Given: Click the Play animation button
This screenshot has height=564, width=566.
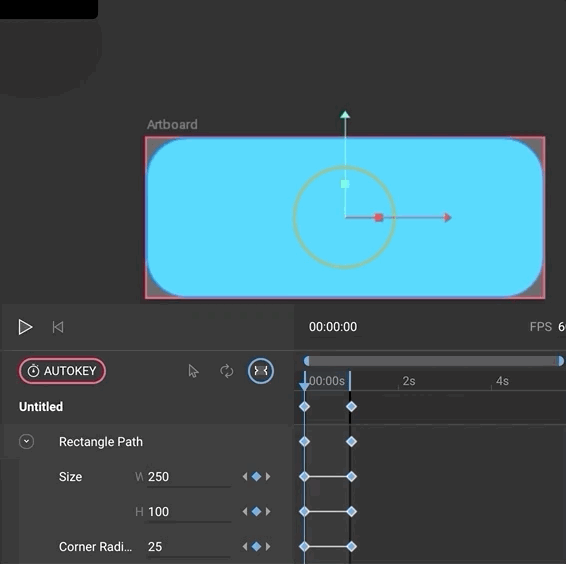Looking at the screenshot, I should pos(25,327).
